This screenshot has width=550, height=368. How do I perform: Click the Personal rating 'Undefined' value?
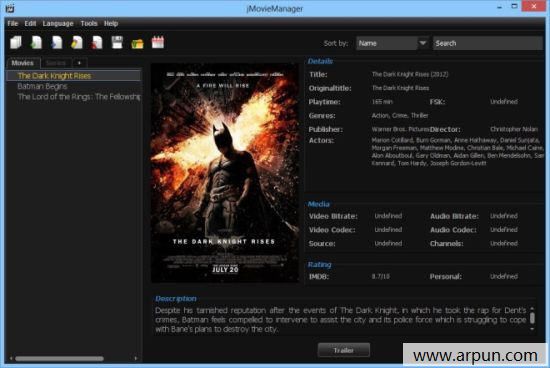tap(504, 276)
